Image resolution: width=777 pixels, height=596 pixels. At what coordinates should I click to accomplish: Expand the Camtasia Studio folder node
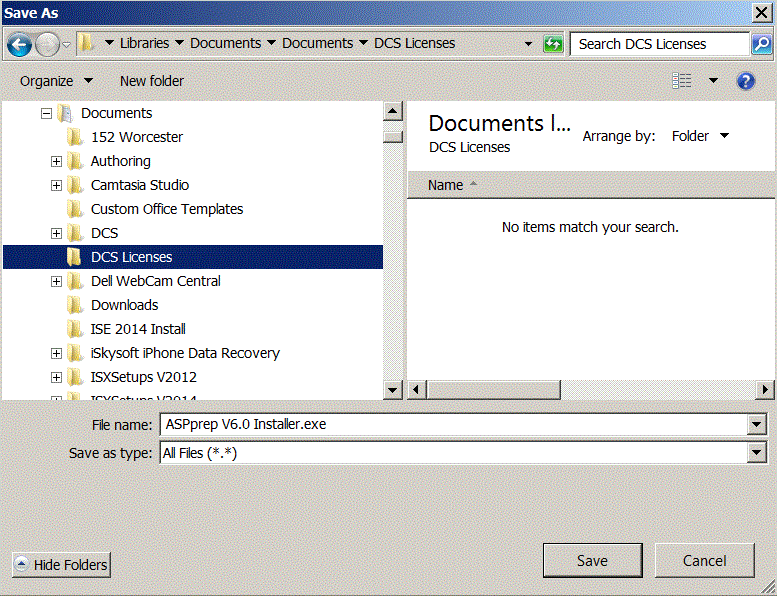[x=56, y=185]
